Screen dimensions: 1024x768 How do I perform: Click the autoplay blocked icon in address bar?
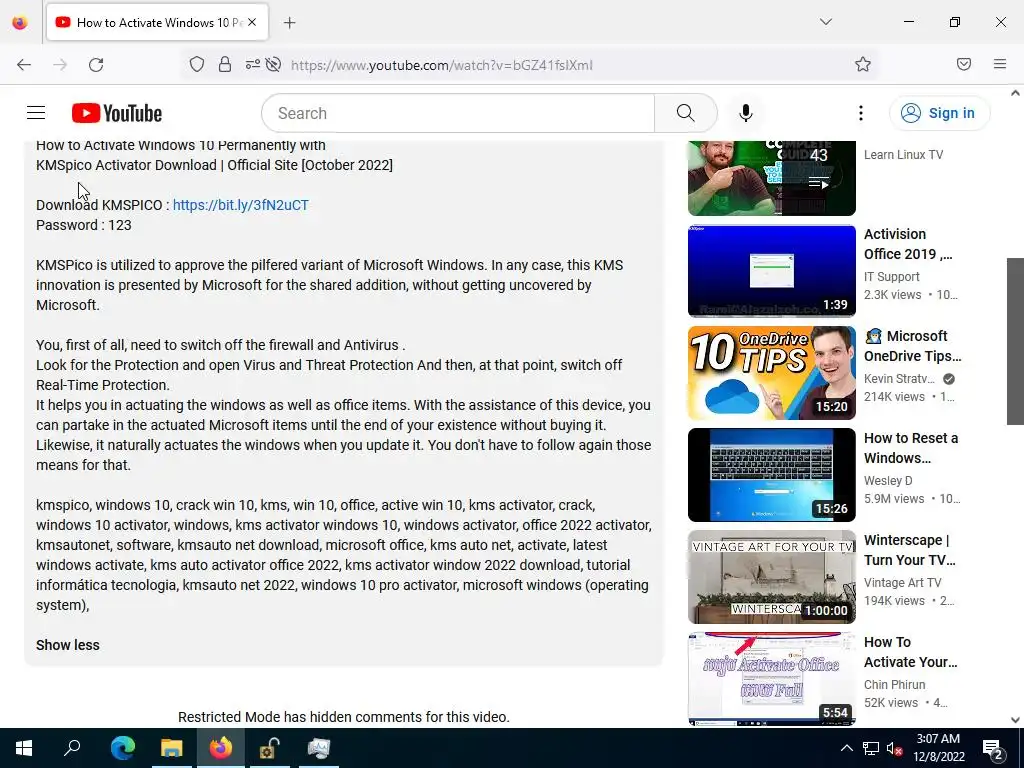(274, 64)
